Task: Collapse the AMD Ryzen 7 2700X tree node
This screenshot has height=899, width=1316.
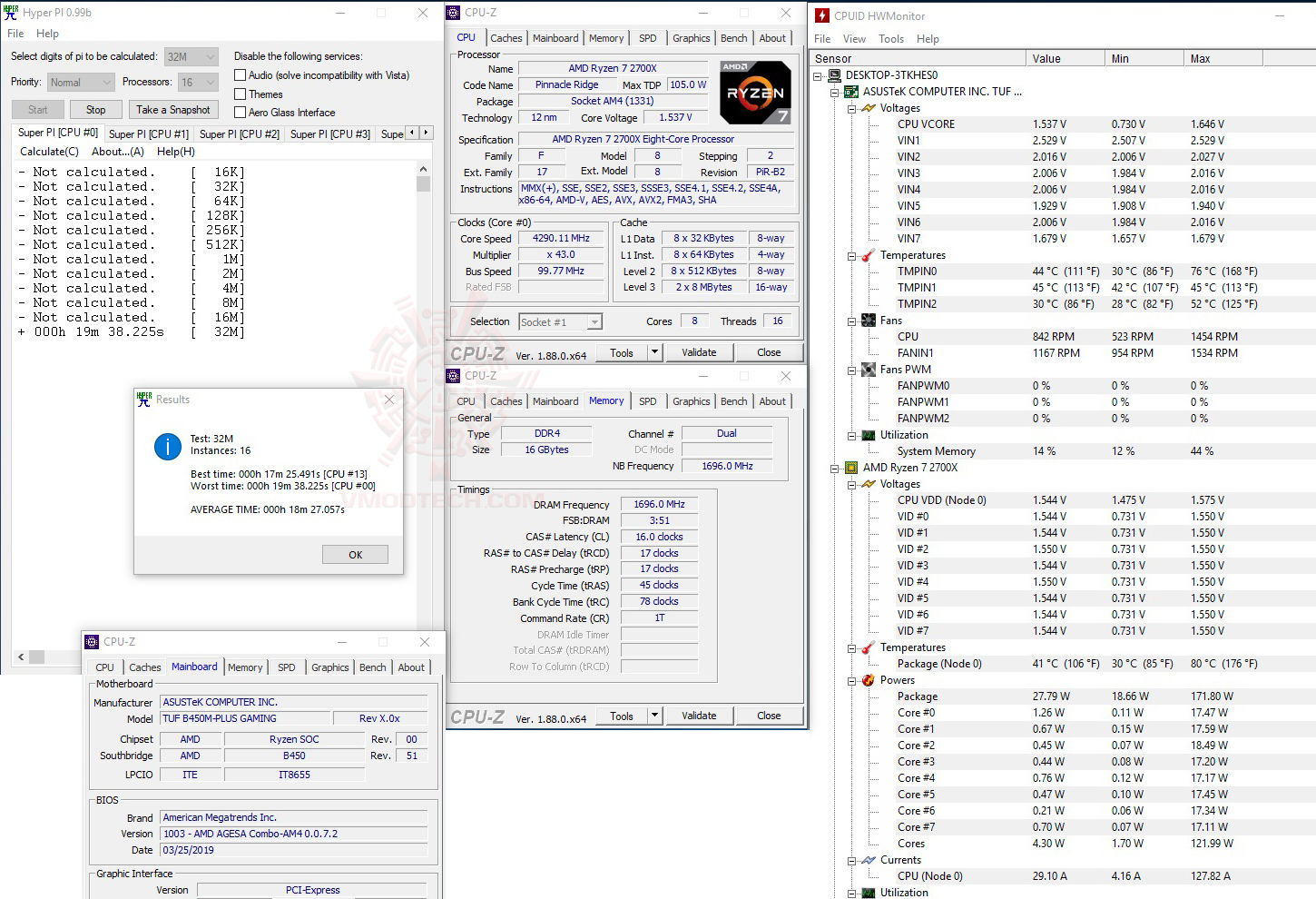Action: [835, 468]
